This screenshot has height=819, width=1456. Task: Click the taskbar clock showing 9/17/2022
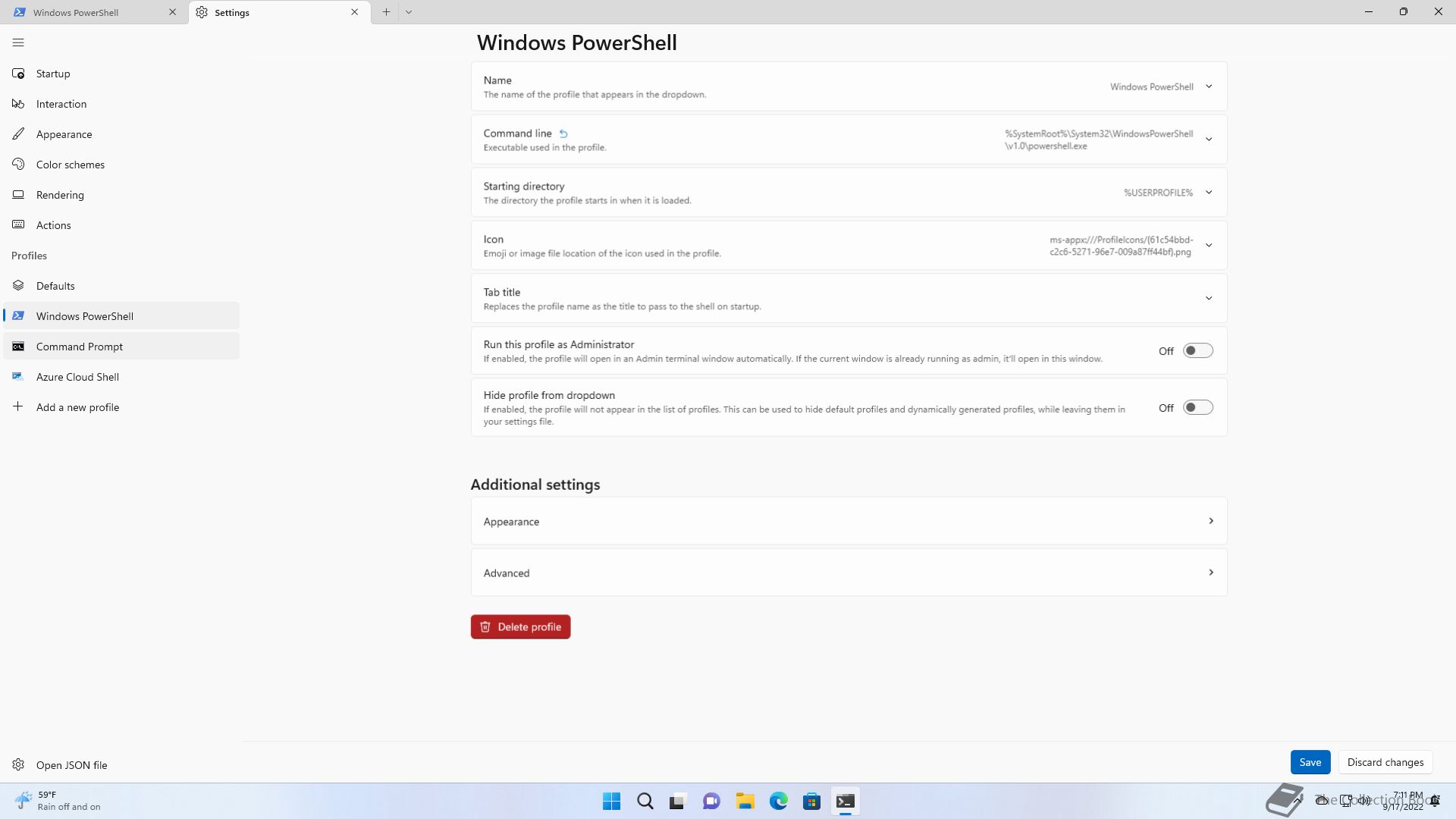1403,801
